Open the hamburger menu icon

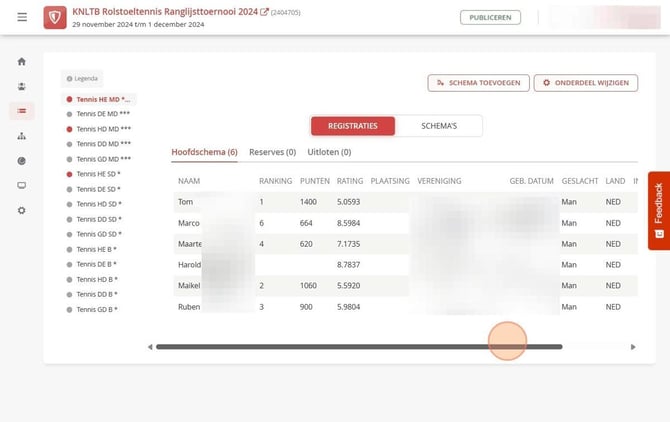22,17
